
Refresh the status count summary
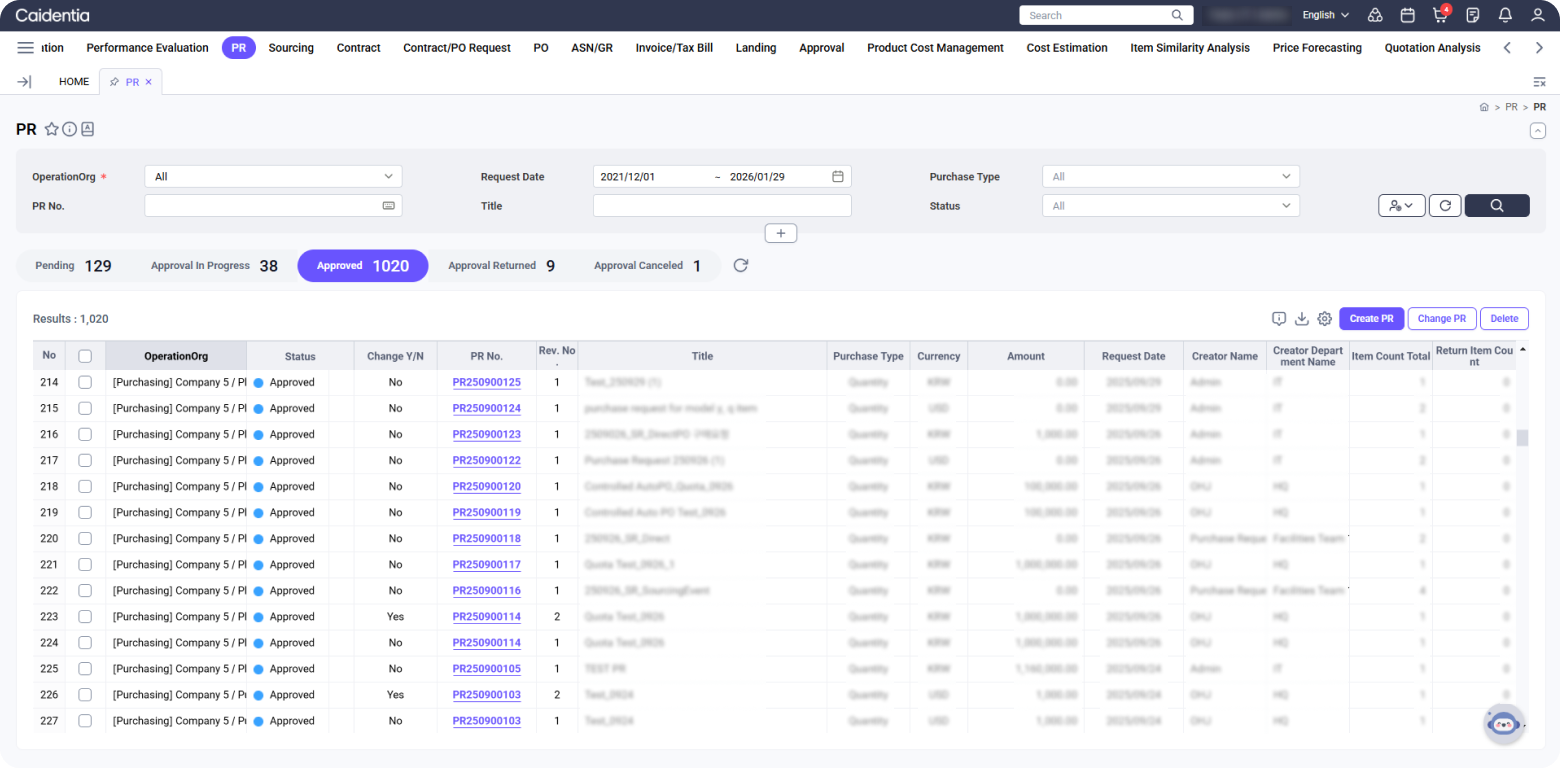pyautogui.click(x=741, y=266)
